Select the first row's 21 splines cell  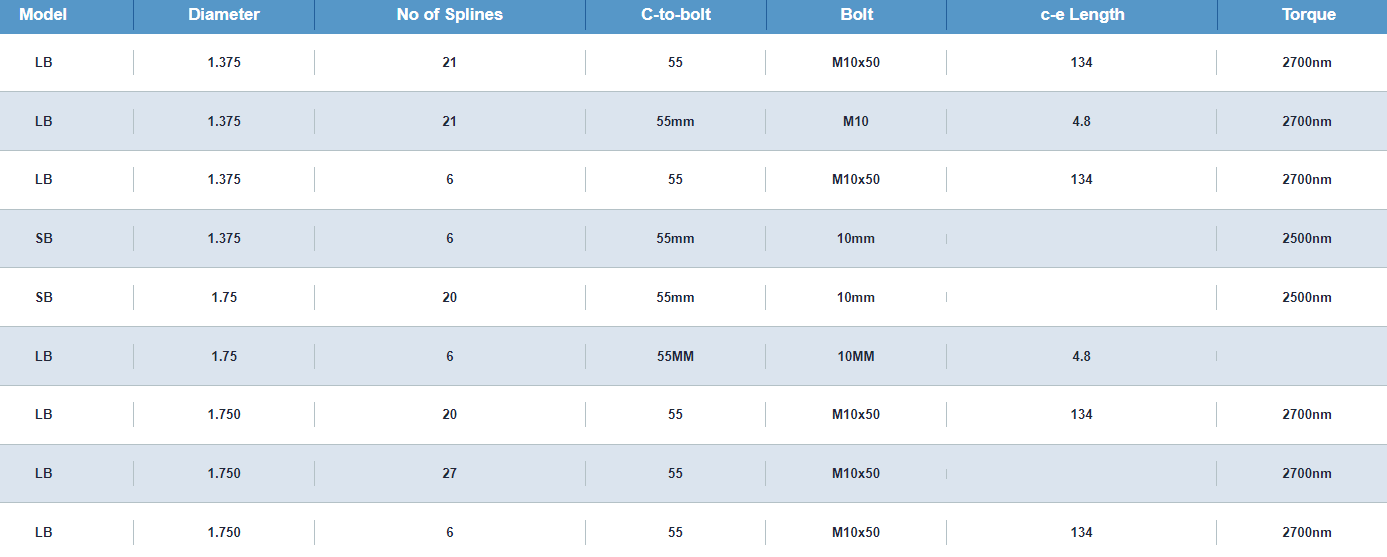(x=449, y=62)
